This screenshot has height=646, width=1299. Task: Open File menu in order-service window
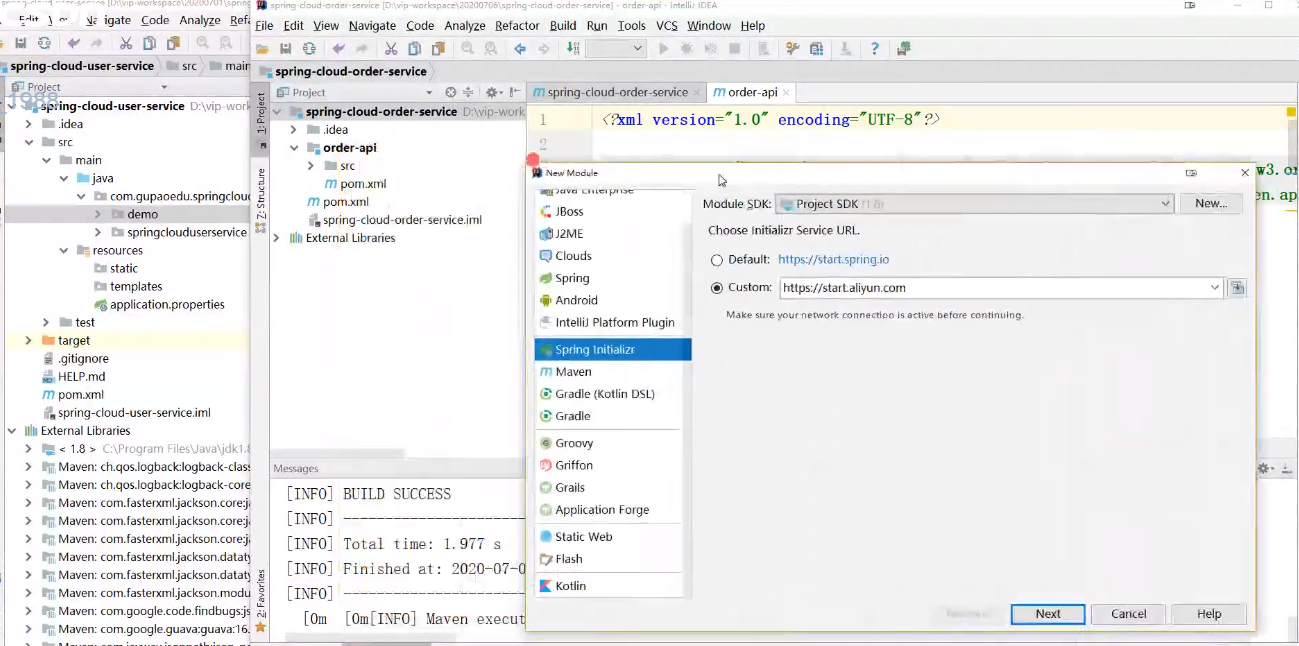coord(264,25)
